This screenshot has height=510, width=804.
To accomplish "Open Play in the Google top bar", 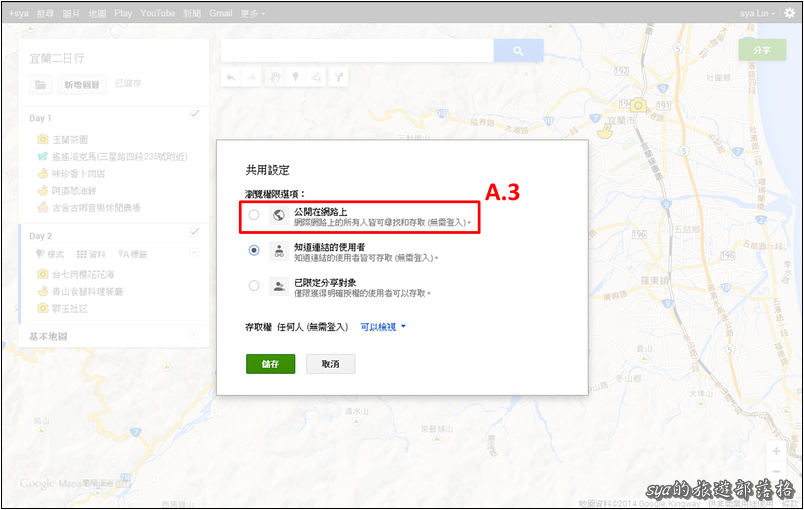I will pyautogui.click(x=123, y=13).
